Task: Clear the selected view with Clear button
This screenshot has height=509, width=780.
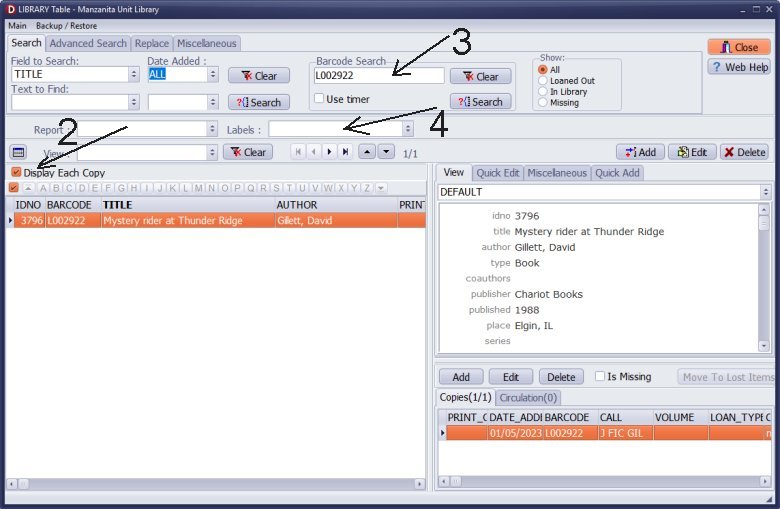Action: [x=248, y=152]
